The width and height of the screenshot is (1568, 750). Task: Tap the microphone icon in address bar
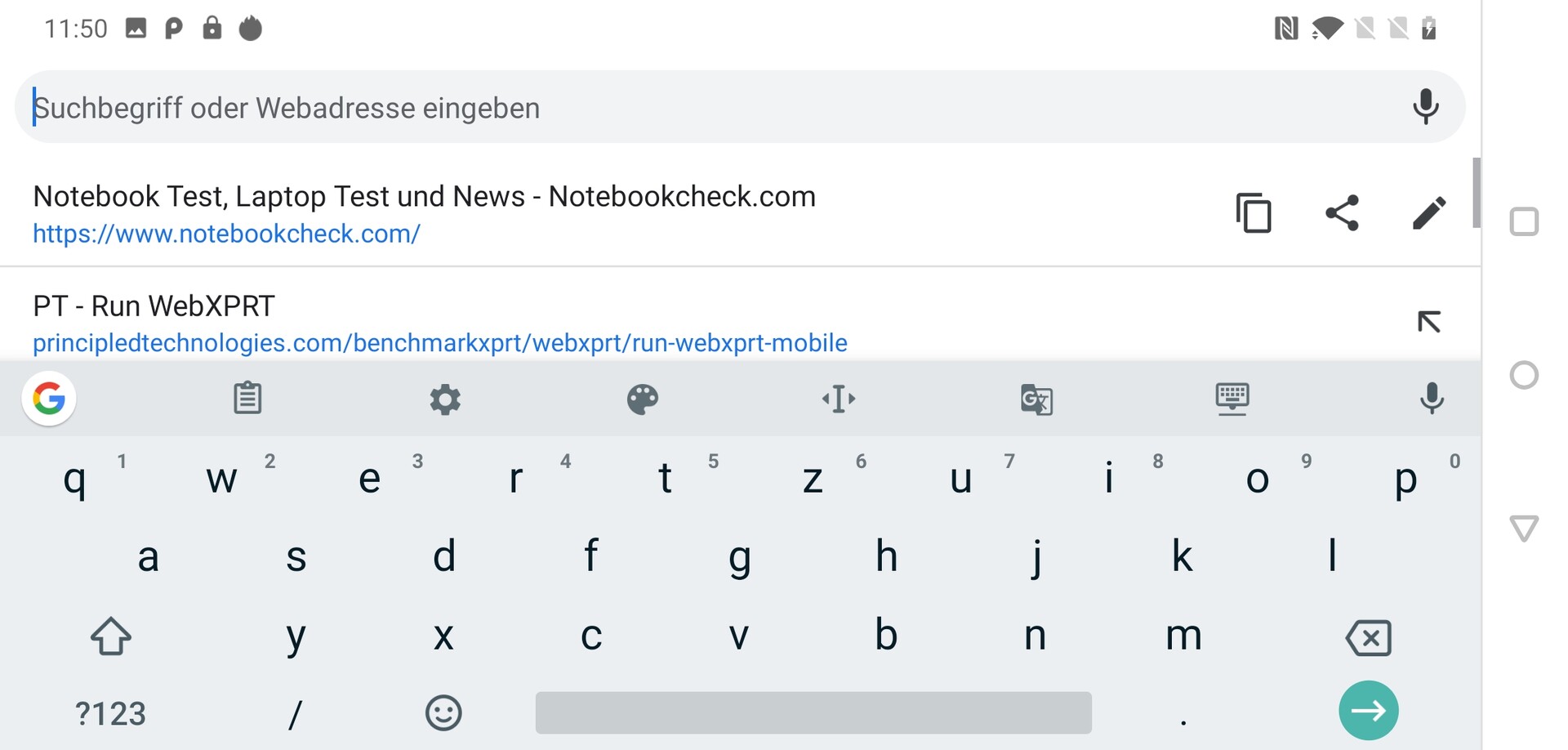(x=1425, y=107)
